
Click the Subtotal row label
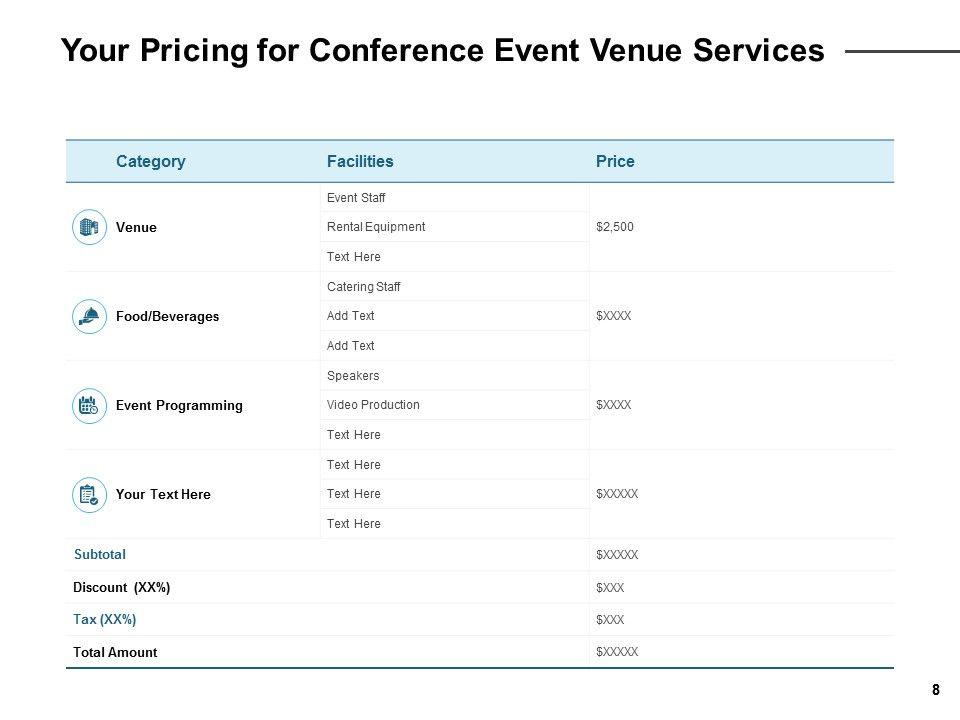[100, 554]
